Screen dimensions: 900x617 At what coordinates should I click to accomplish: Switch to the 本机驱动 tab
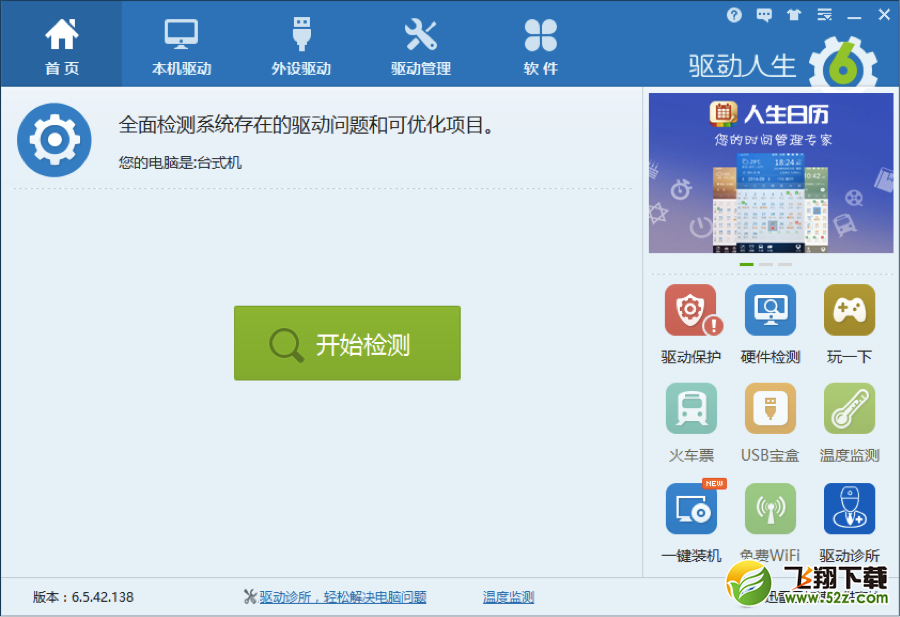[181, 45]
